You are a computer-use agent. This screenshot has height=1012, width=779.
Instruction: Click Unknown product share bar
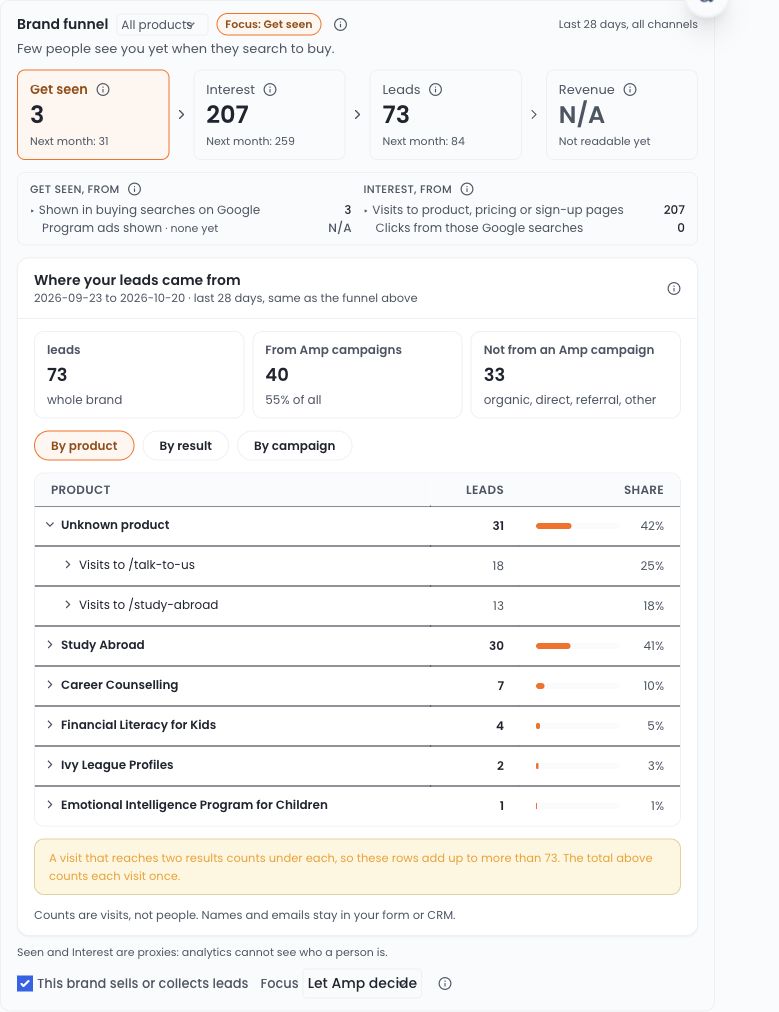pyautogui.click(x=576, y=526)
